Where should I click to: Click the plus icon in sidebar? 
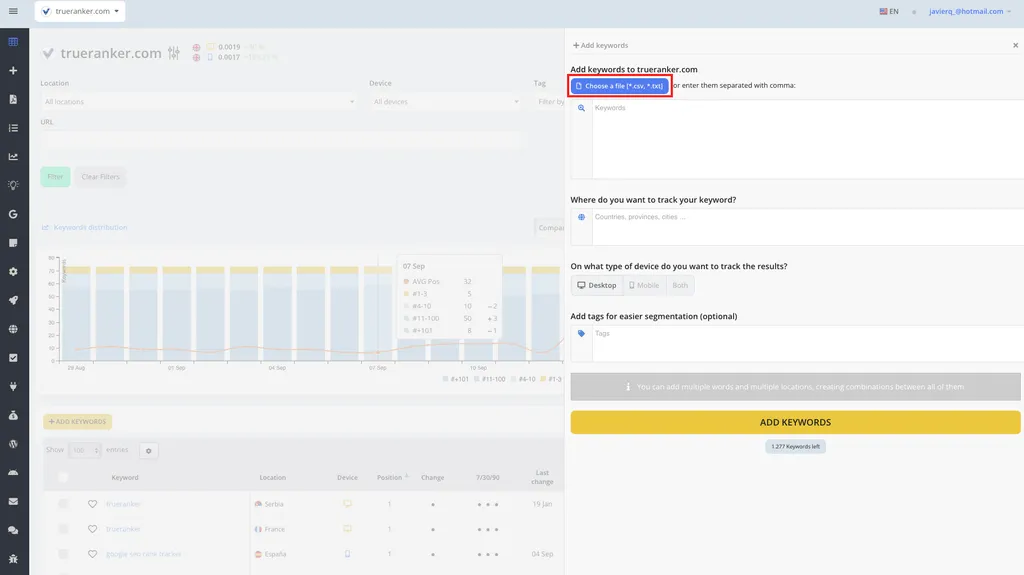click(13, 71)
